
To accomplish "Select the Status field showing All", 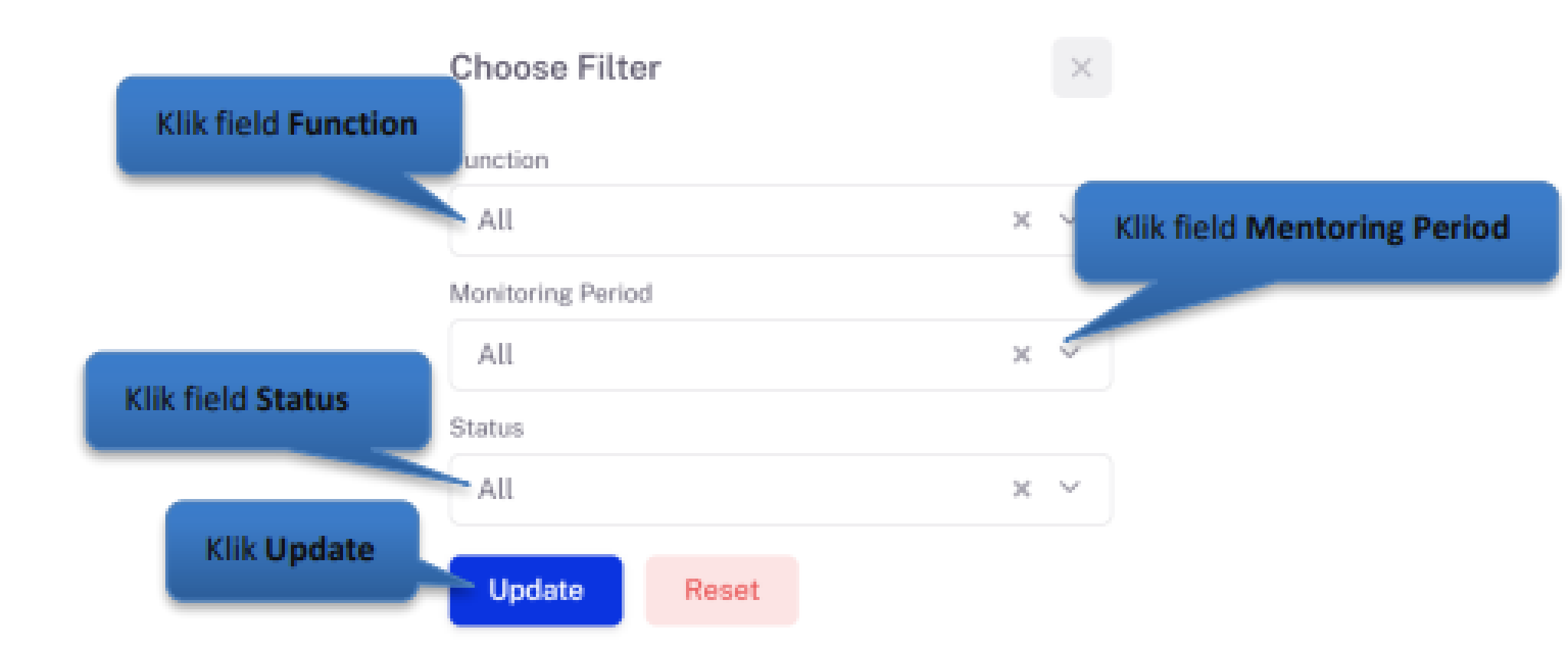I will 689,488.
